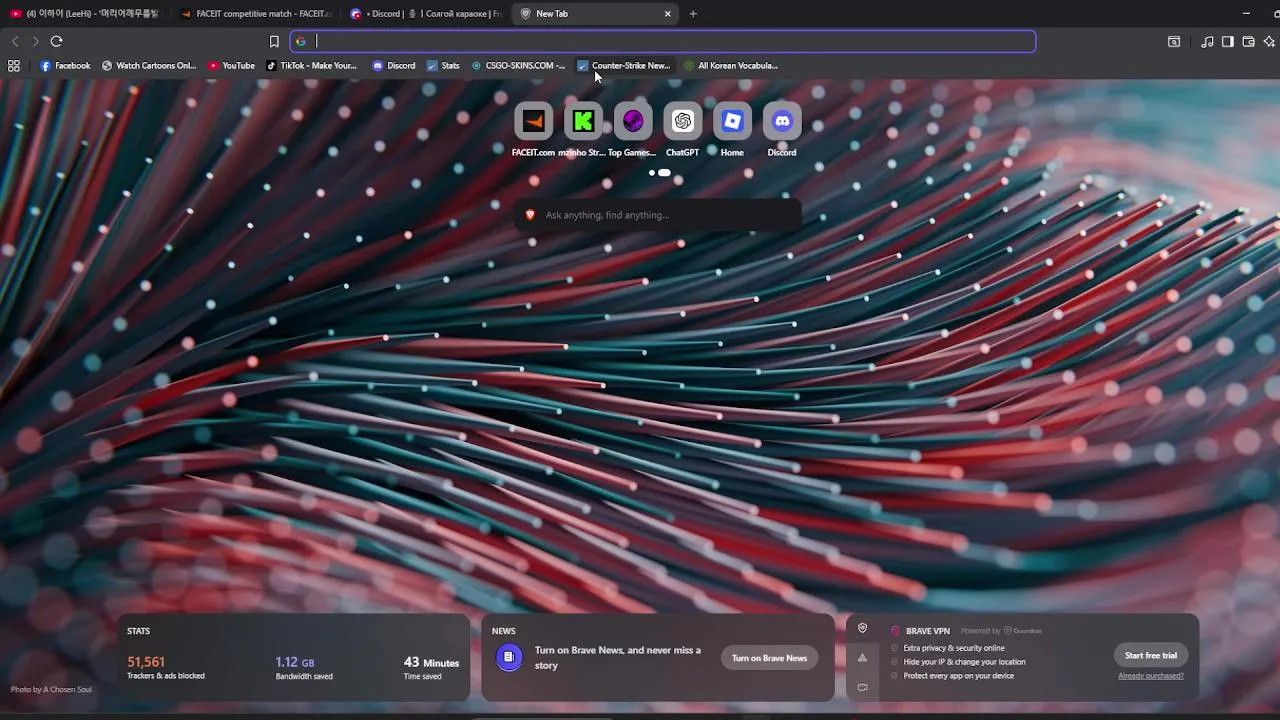
Task: Reload the page with the refresh icon
Action: (56, 41)
